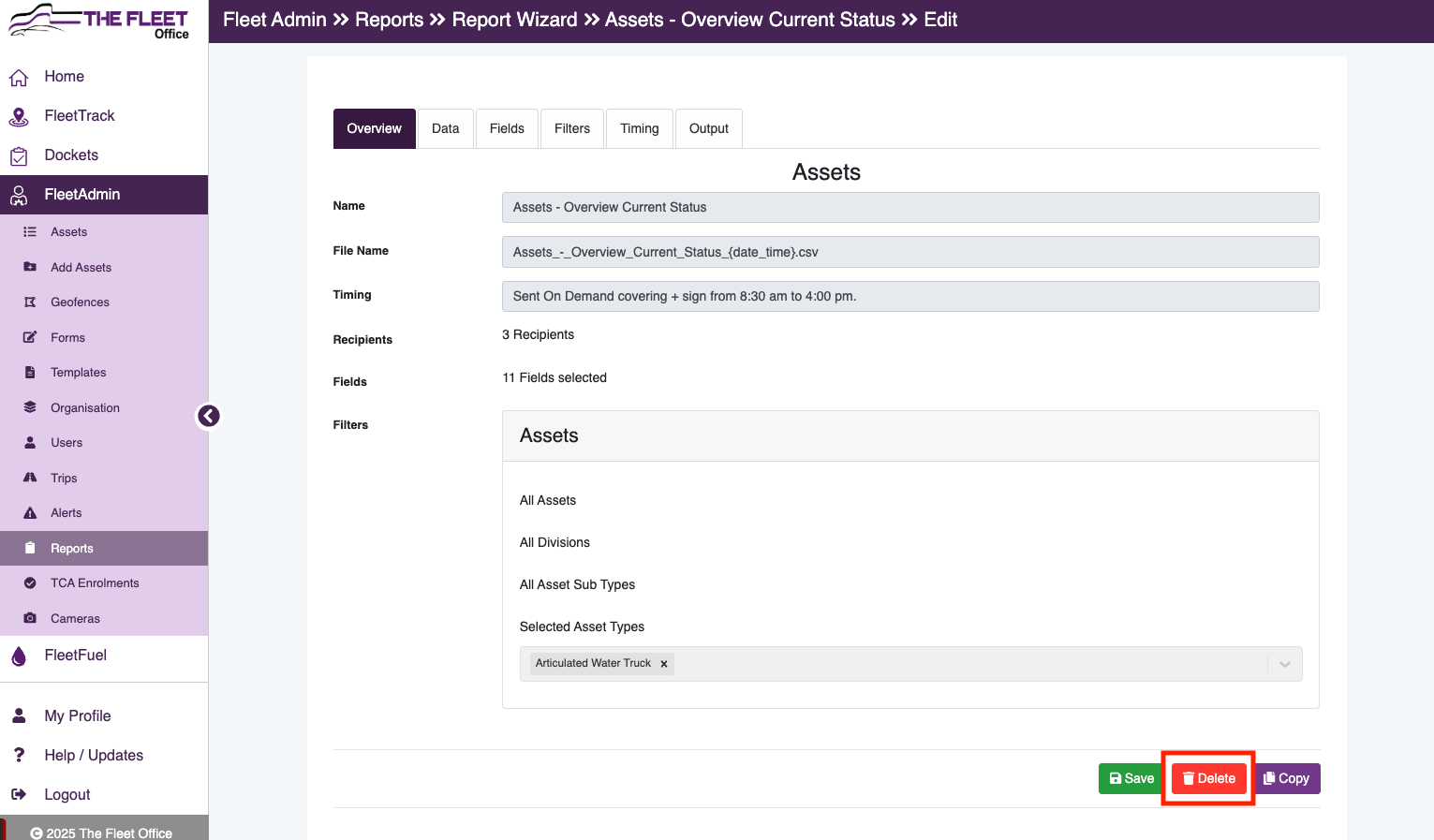Copy the report
This screenshot has width=1434, height=840.
[x=1287, y=778]
